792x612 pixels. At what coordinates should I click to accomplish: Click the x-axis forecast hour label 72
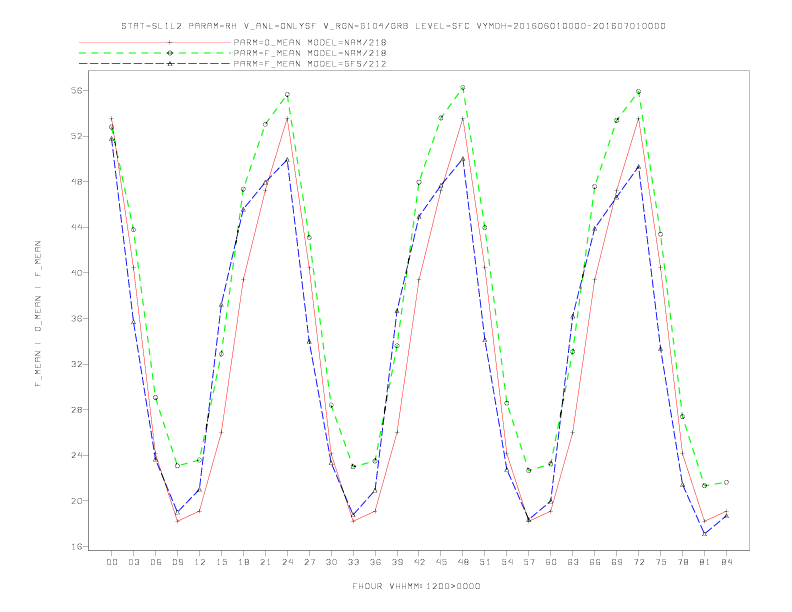coord(638,562)
